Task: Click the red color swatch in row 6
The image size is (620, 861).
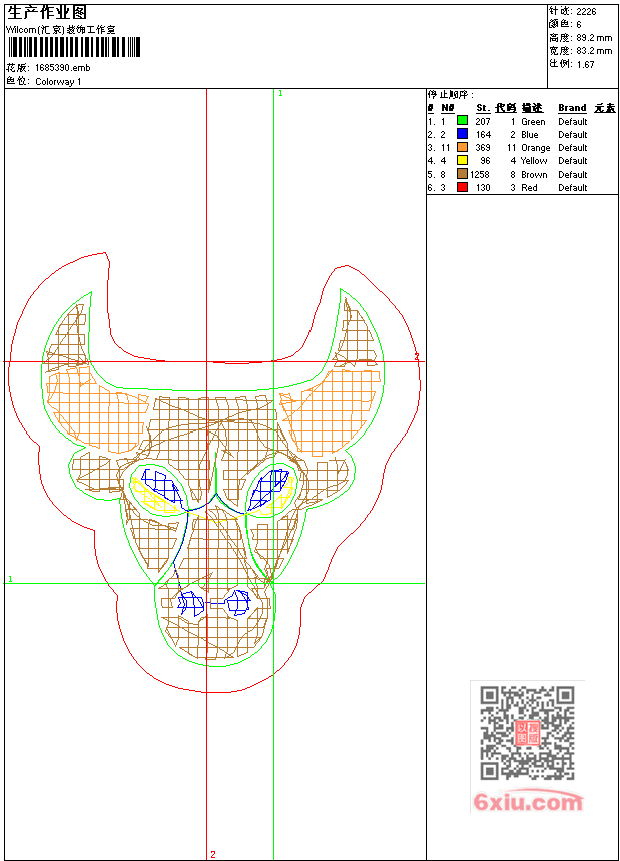Action: click(462, 187)
